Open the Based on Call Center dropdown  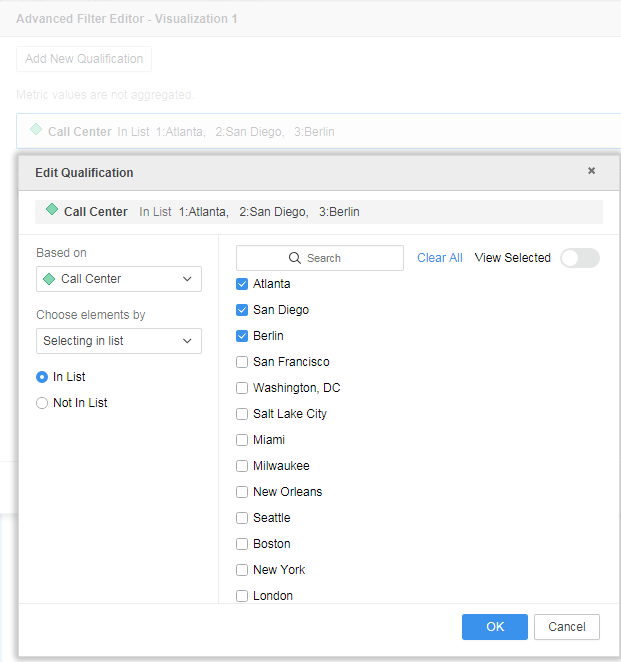point(118,279)
